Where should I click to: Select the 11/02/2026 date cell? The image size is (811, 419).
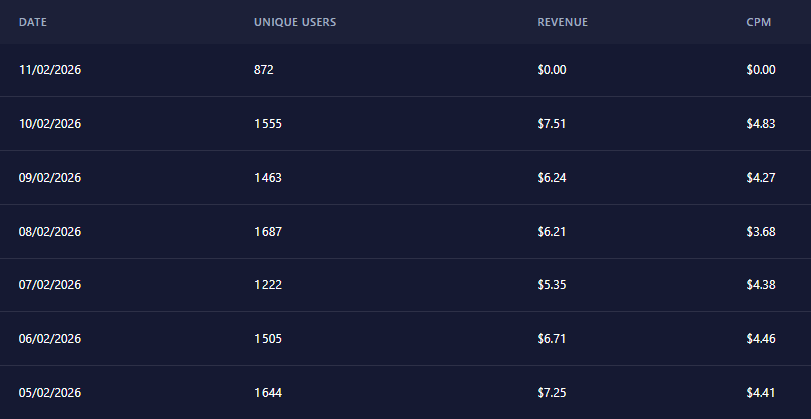coord(50,70)
